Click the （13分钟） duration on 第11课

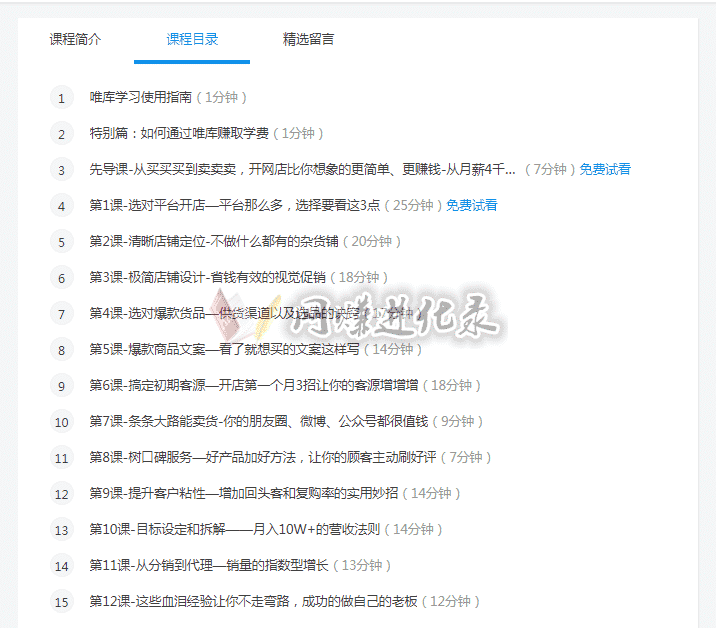[x=362, y=565]
